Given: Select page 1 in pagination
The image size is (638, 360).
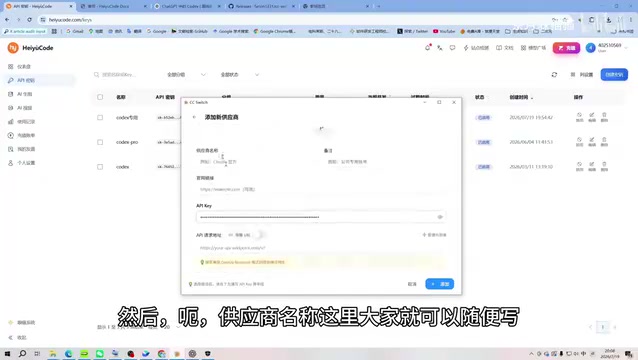Looking at the screenshot, I should [603, 327].
